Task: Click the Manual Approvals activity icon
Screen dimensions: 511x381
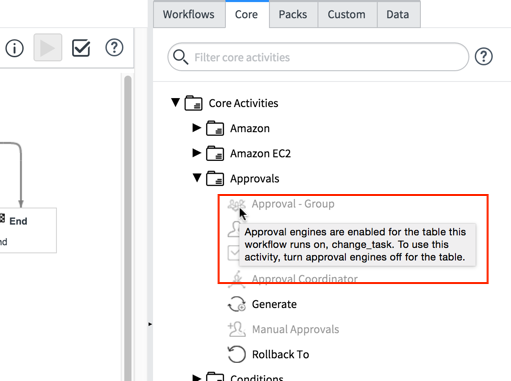Action: coord(237,329)
